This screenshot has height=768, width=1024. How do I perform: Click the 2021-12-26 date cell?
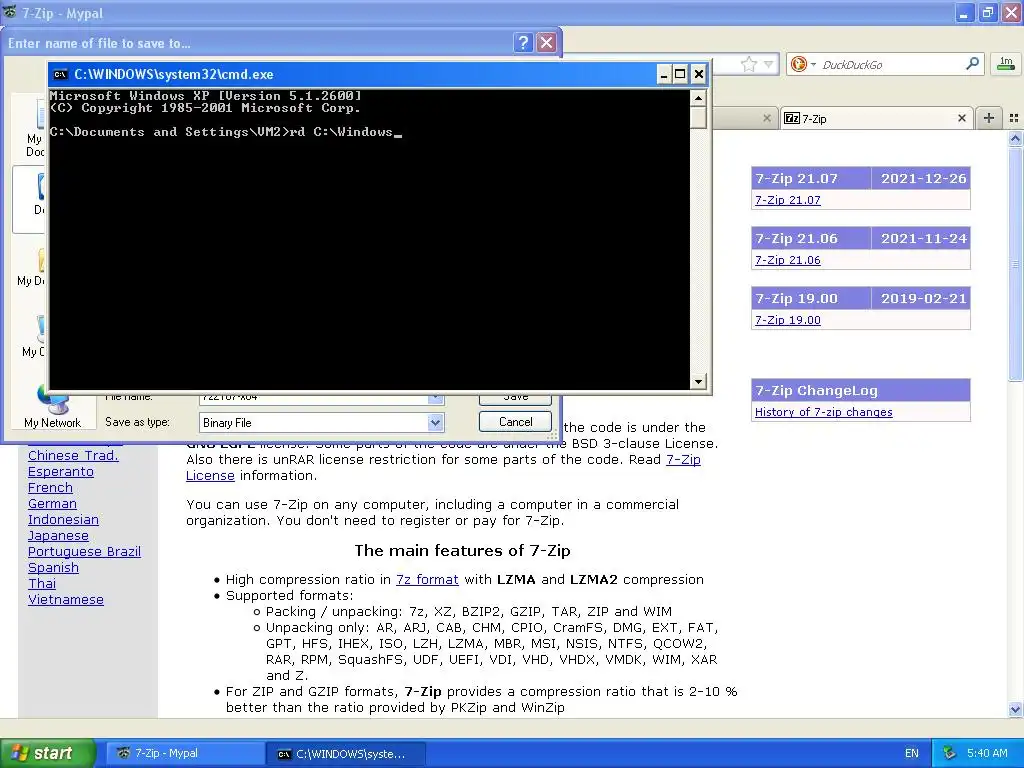coord(921,178)
